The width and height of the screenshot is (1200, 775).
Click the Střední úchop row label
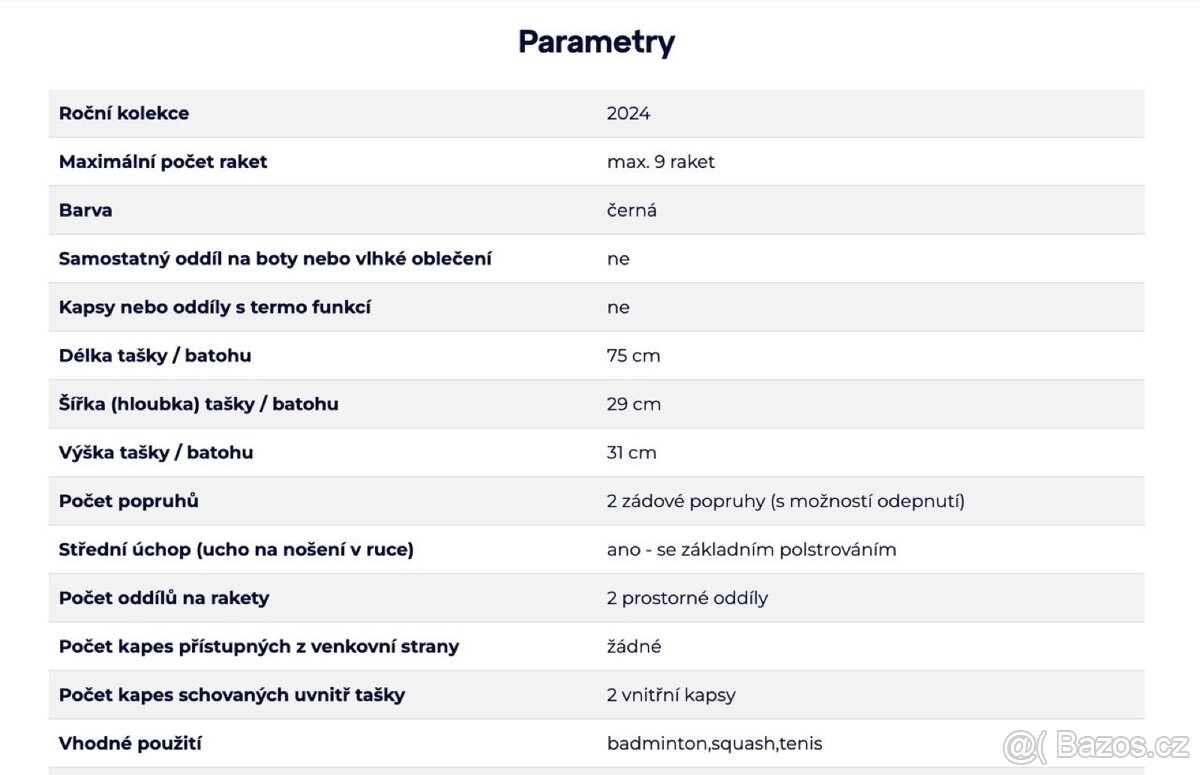236,549
